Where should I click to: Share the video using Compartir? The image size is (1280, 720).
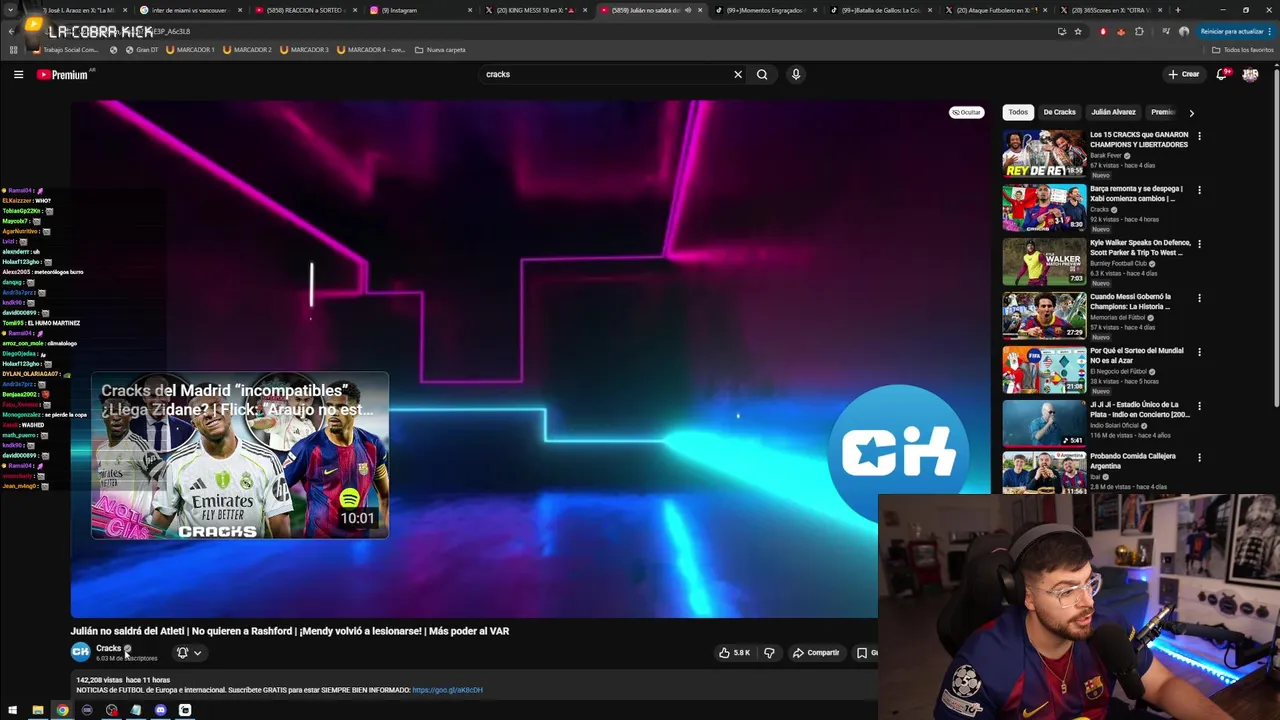point(816,653)
